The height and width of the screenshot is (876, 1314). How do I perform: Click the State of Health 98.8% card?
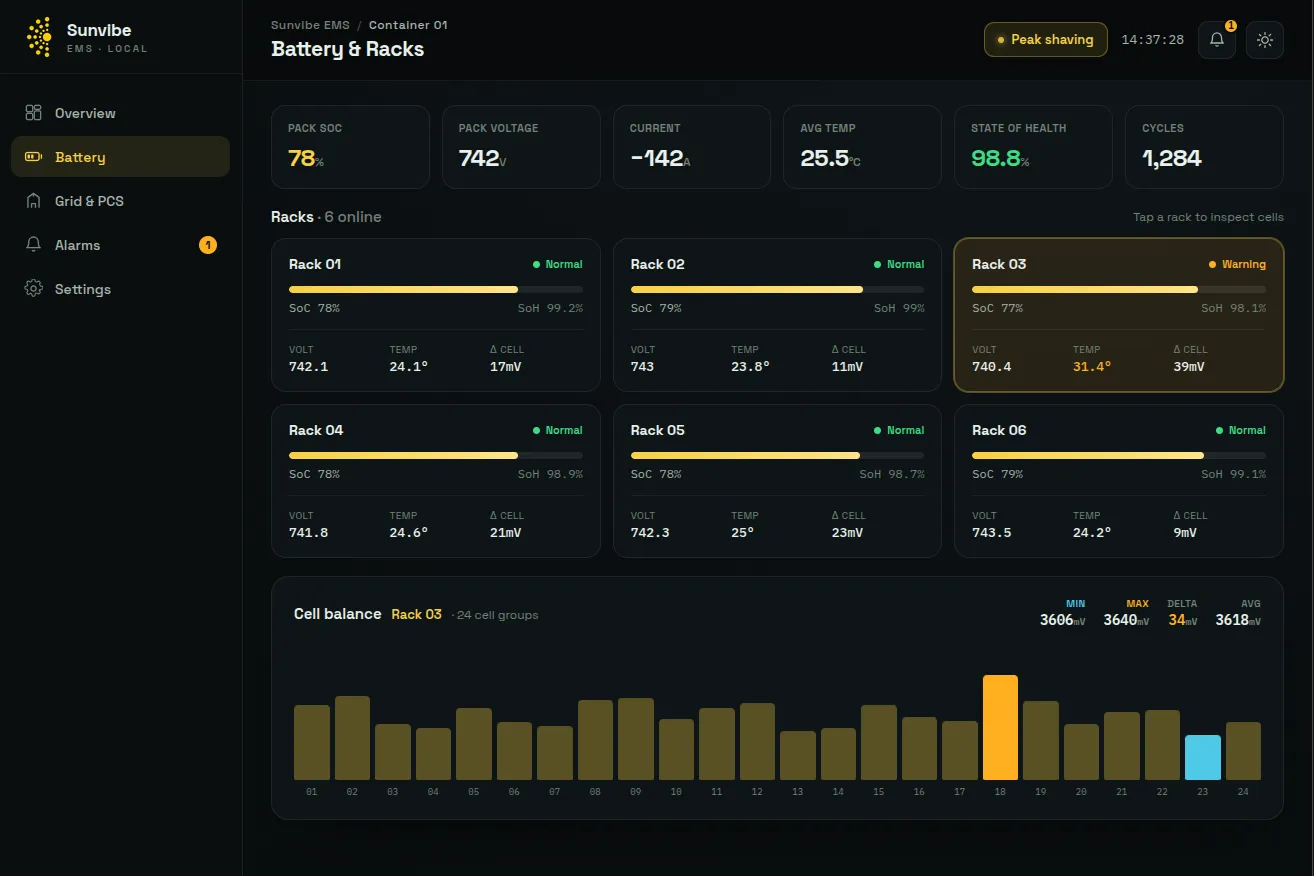click(x=1033, y=147)
